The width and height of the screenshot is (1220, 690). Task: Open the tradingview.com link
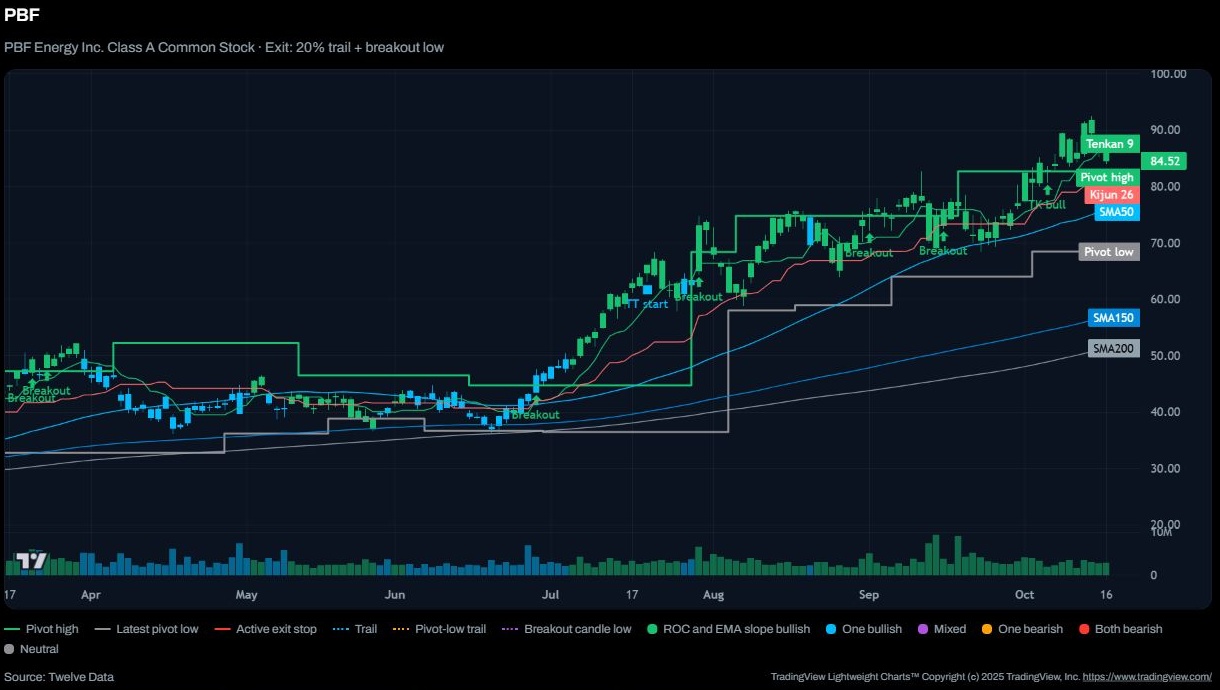tap(1148, 677)
